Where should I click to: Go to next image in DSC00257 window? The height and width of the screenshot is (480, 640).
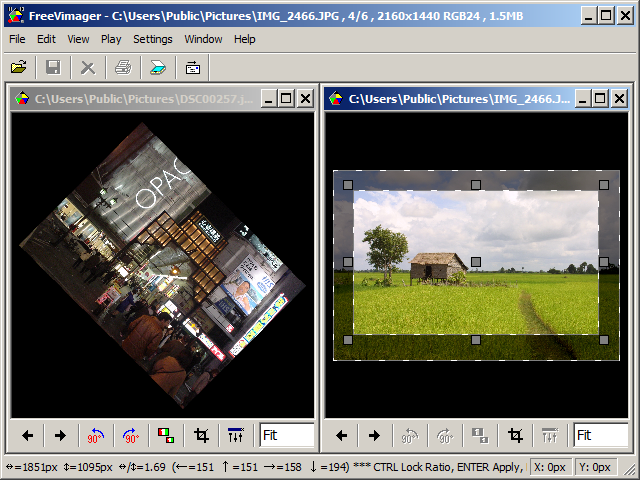pos(60,436)
